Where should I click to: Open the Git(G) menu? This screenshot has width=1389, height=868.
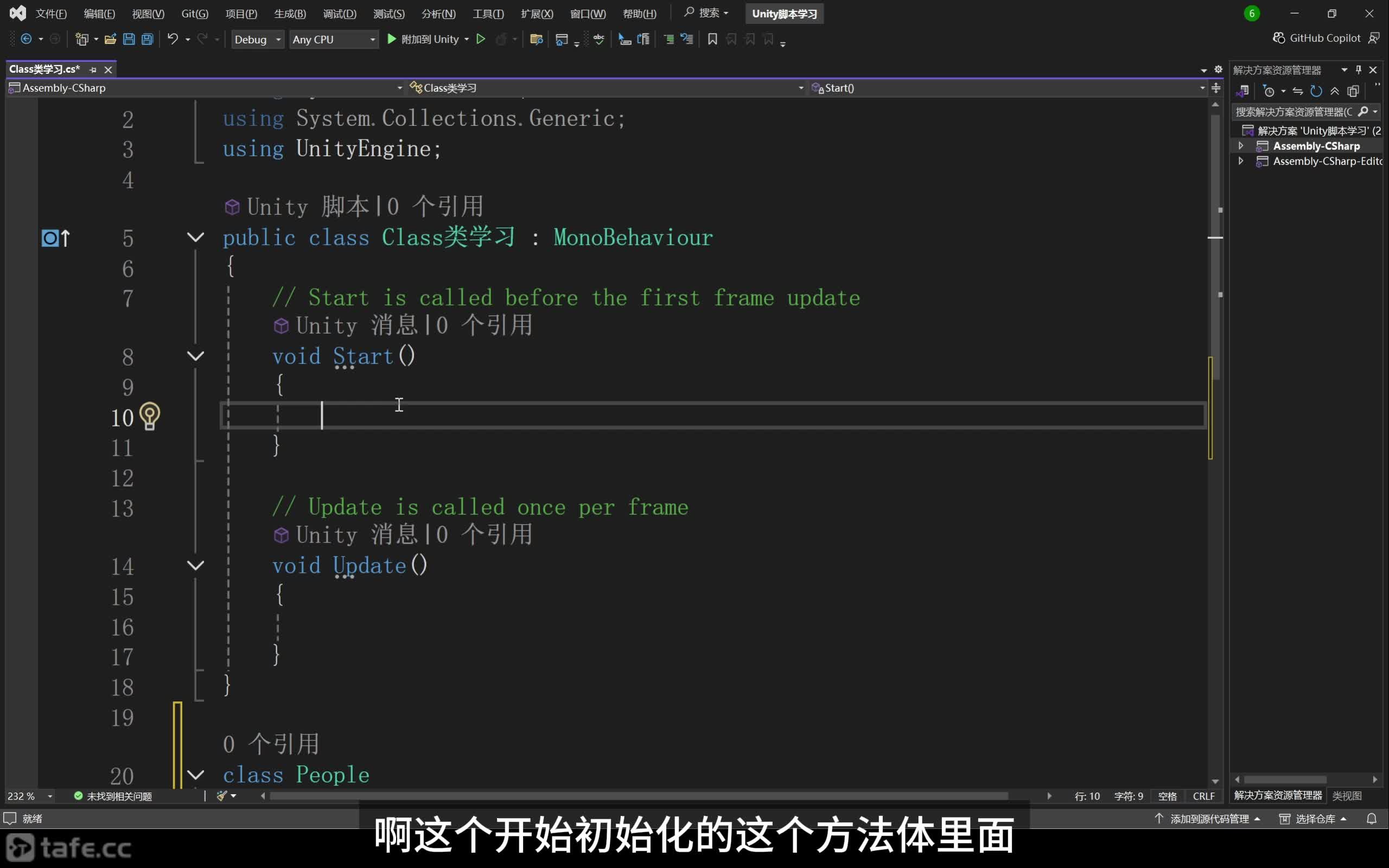(195, 13)
